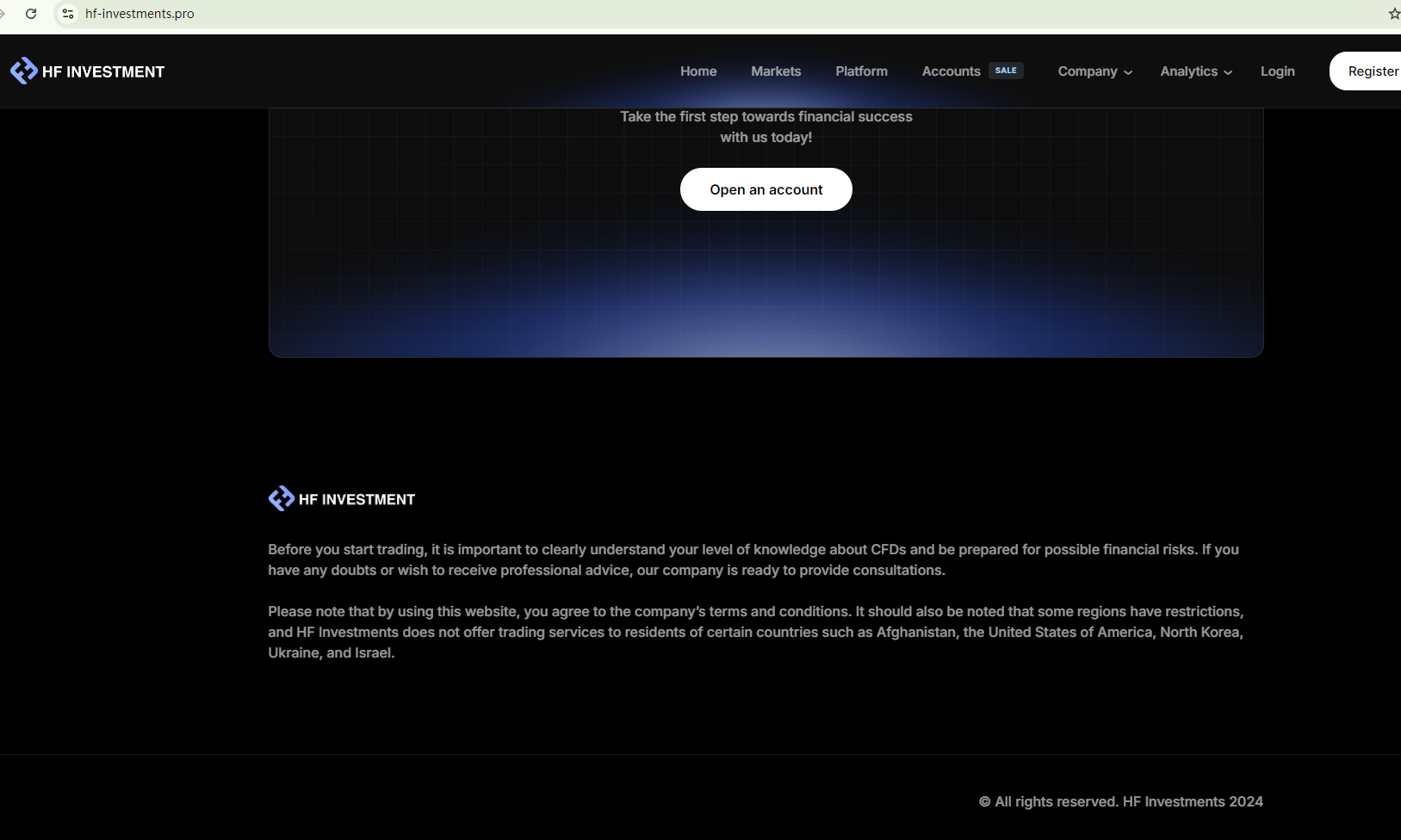Open the Accounts menu item
The height and width of the screenshot is (840, 1401).
[x=951, y=71]
